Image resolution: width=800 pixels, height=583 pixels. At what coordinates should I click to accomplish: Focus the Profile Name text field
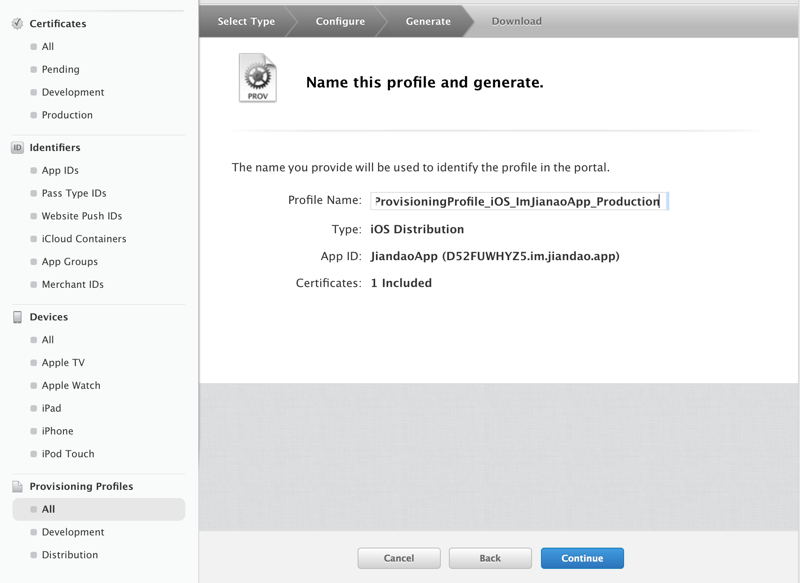[517, 201]
